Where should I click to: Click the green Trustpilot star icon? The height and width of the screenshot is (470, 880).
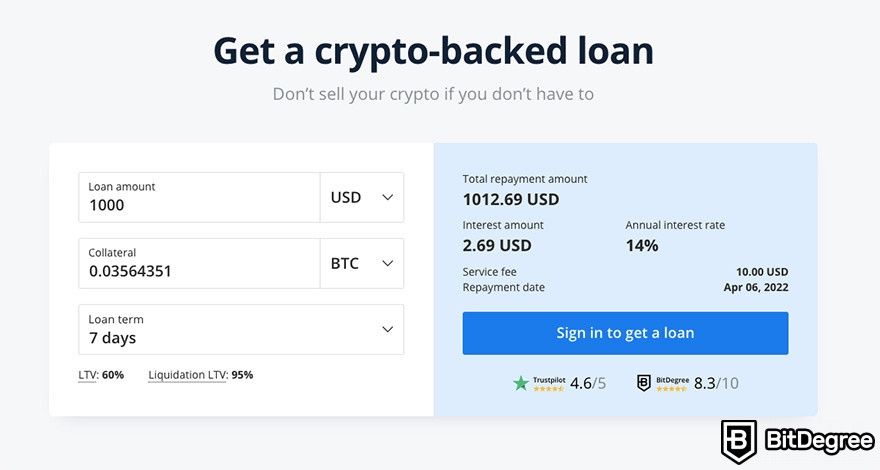tap(521, 383)
